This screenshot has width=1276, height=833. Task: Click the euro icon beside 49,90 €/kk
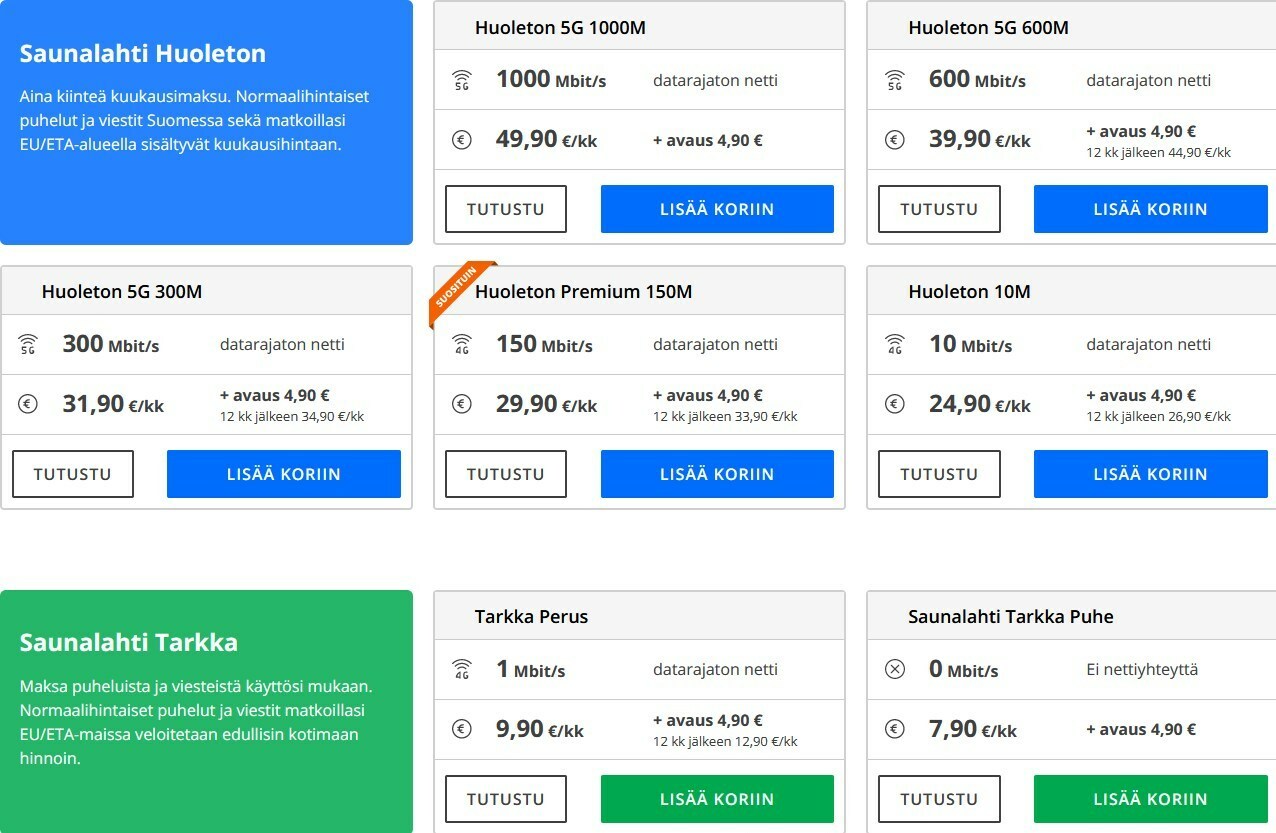click(461, 140)
